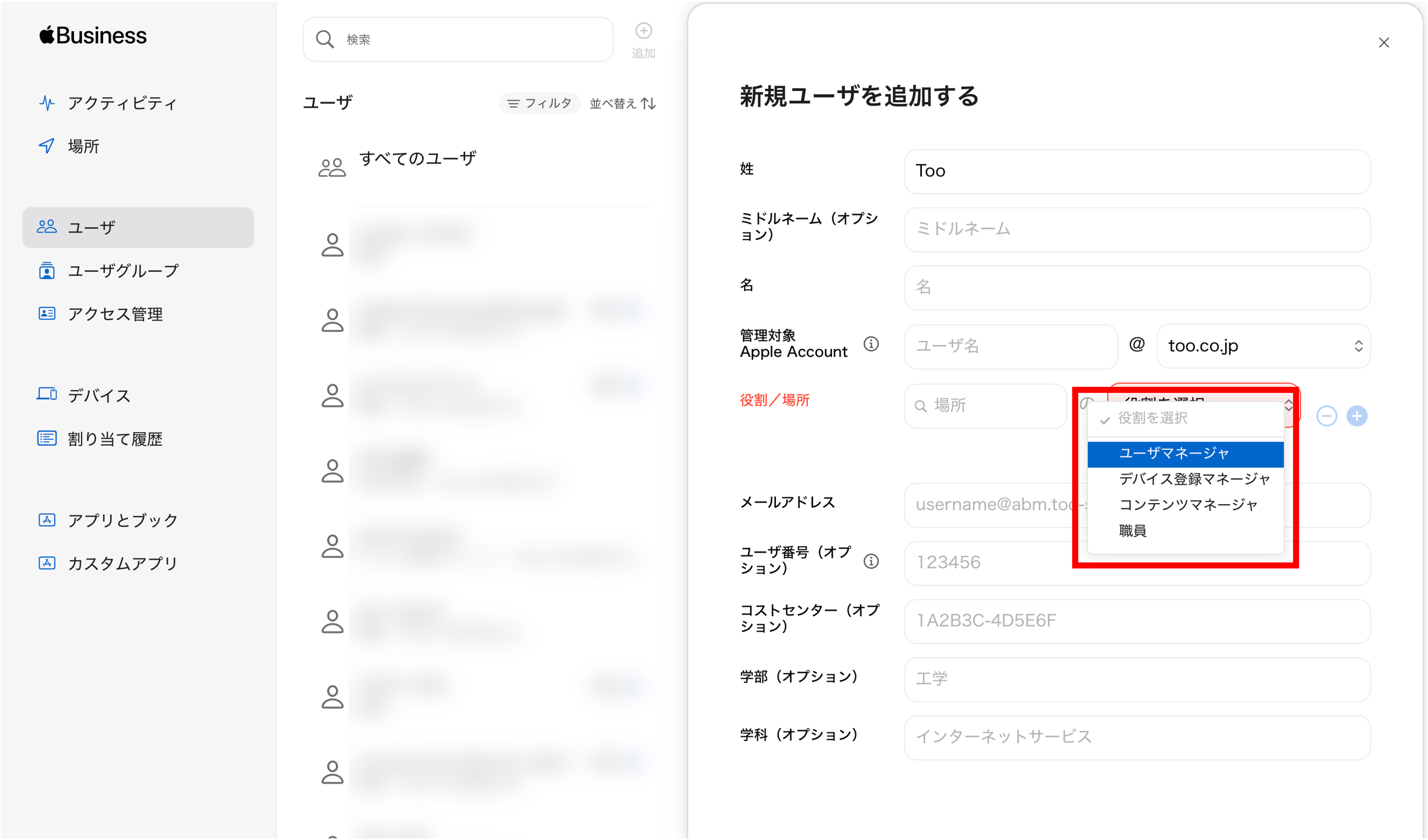Click the アクティビティ pulse icon
Viewport: 1428px width, 840px height.
point(46,103)
